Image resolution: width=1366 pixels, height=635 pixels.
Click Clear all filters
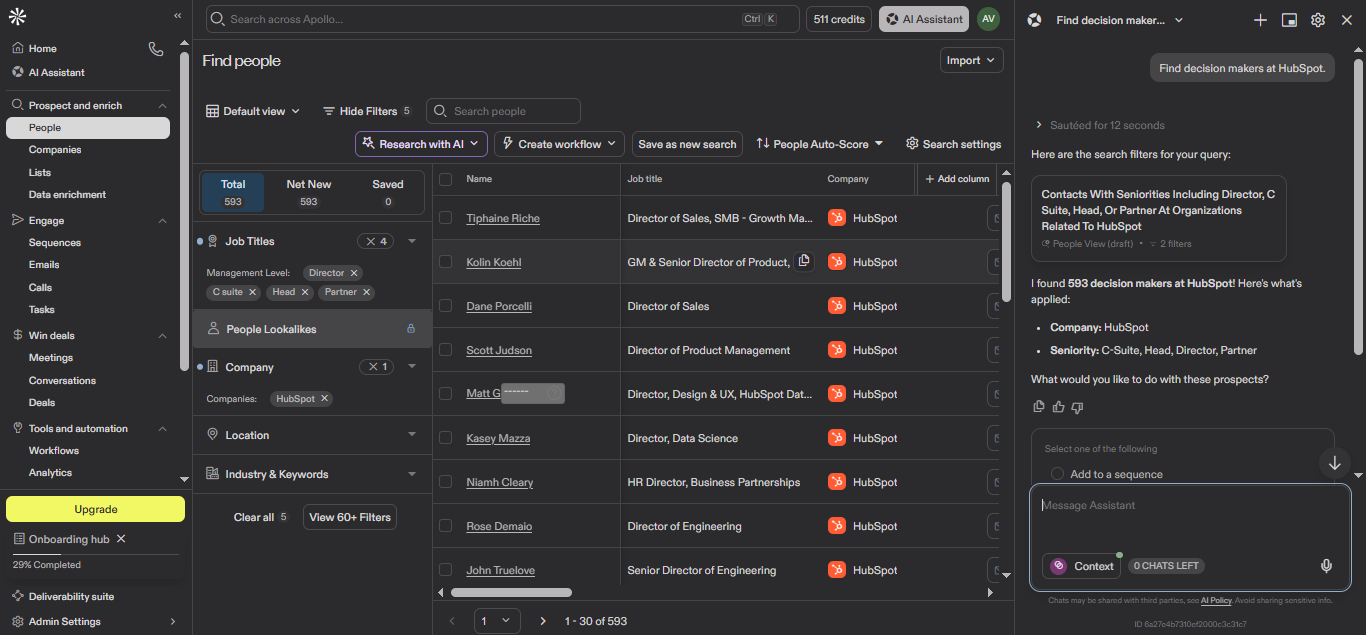pyautogui.click(x=254, y=517)
